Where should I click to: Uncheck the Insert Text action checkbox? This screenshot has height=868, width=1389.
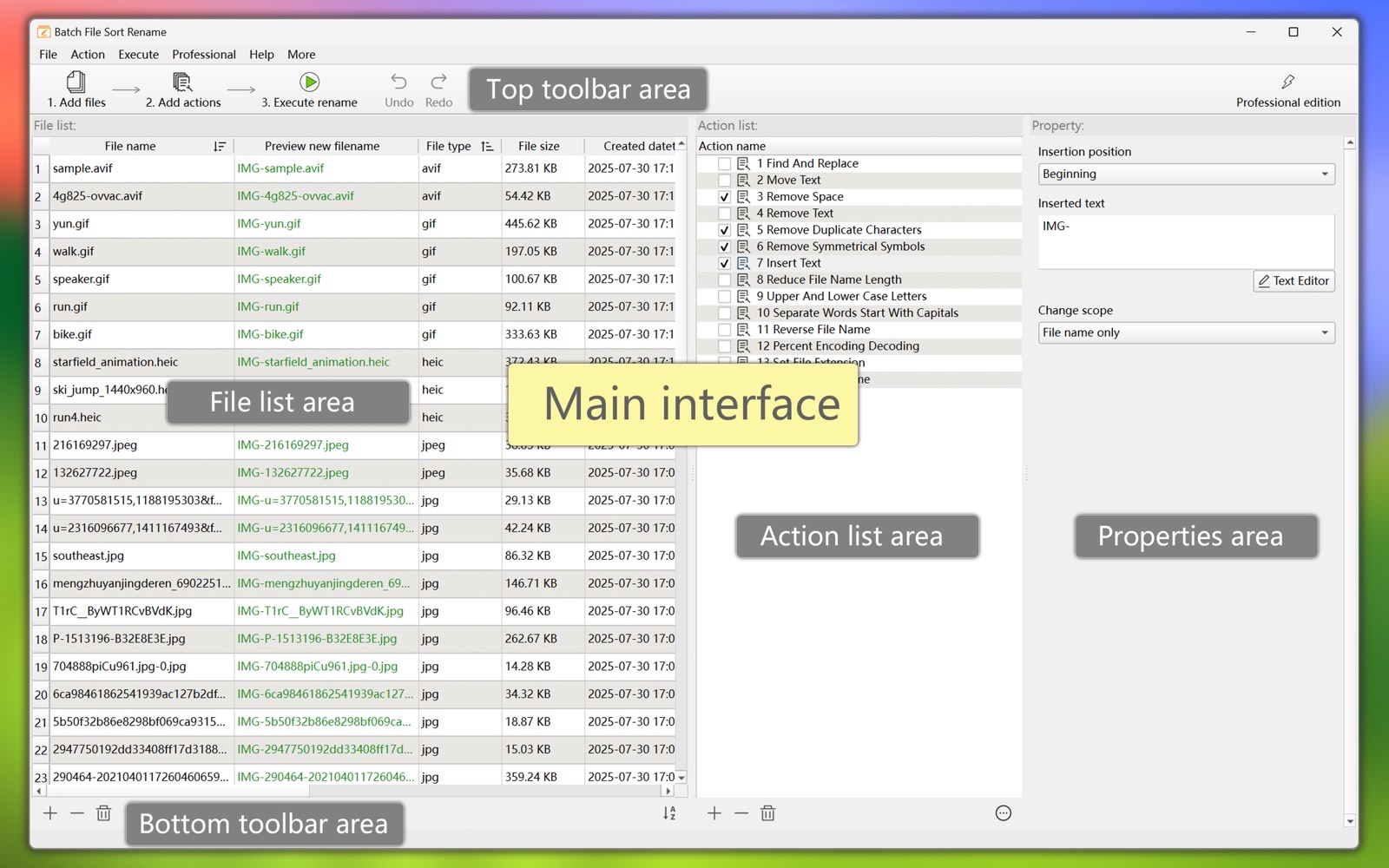pyautogui.click(x=724, y=263)
